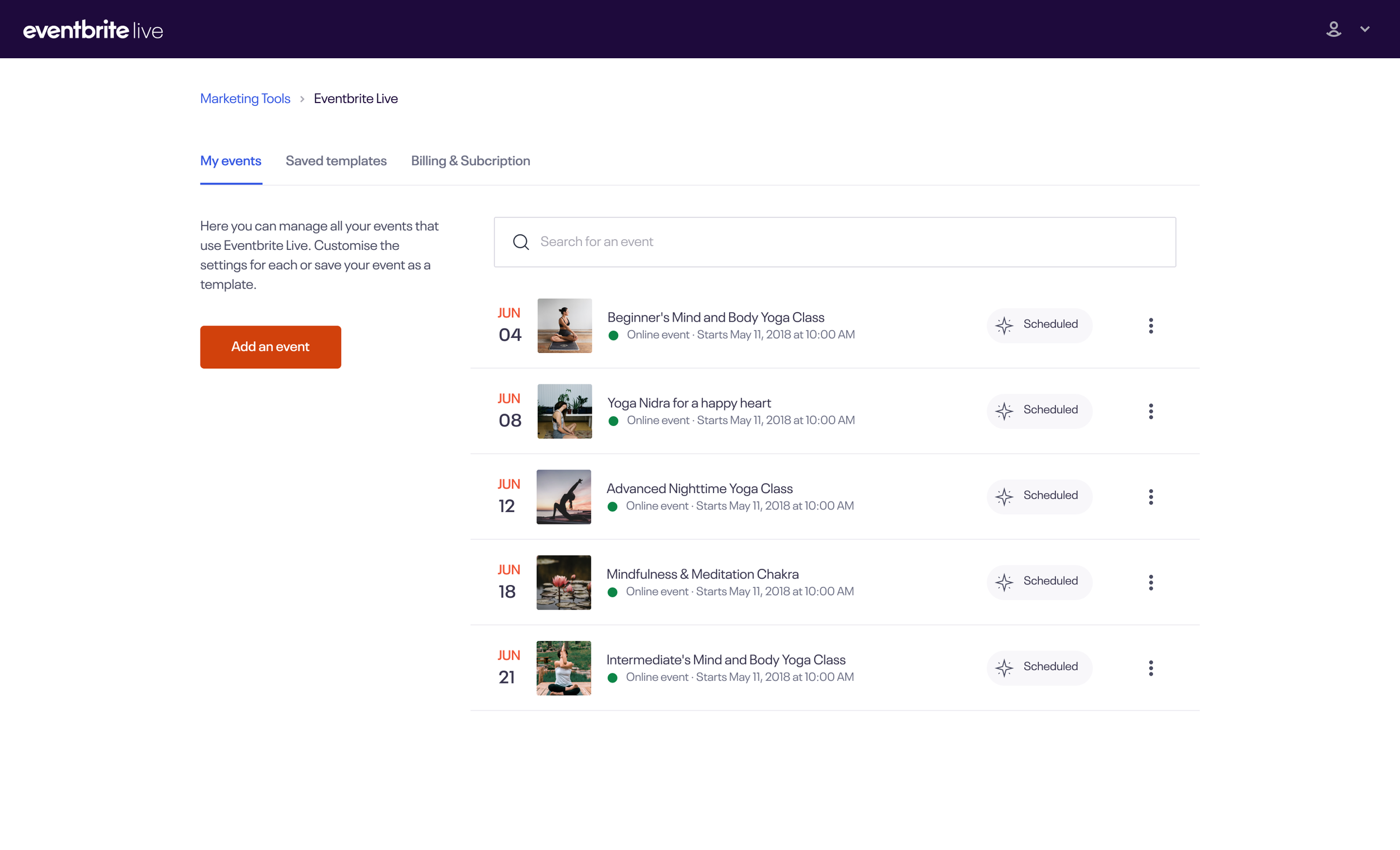Screen dimensions: 1400x850
Task: Open Advanced Nighttime Yoga Class title
Action: pyautogui.click(x=699, y=489)
